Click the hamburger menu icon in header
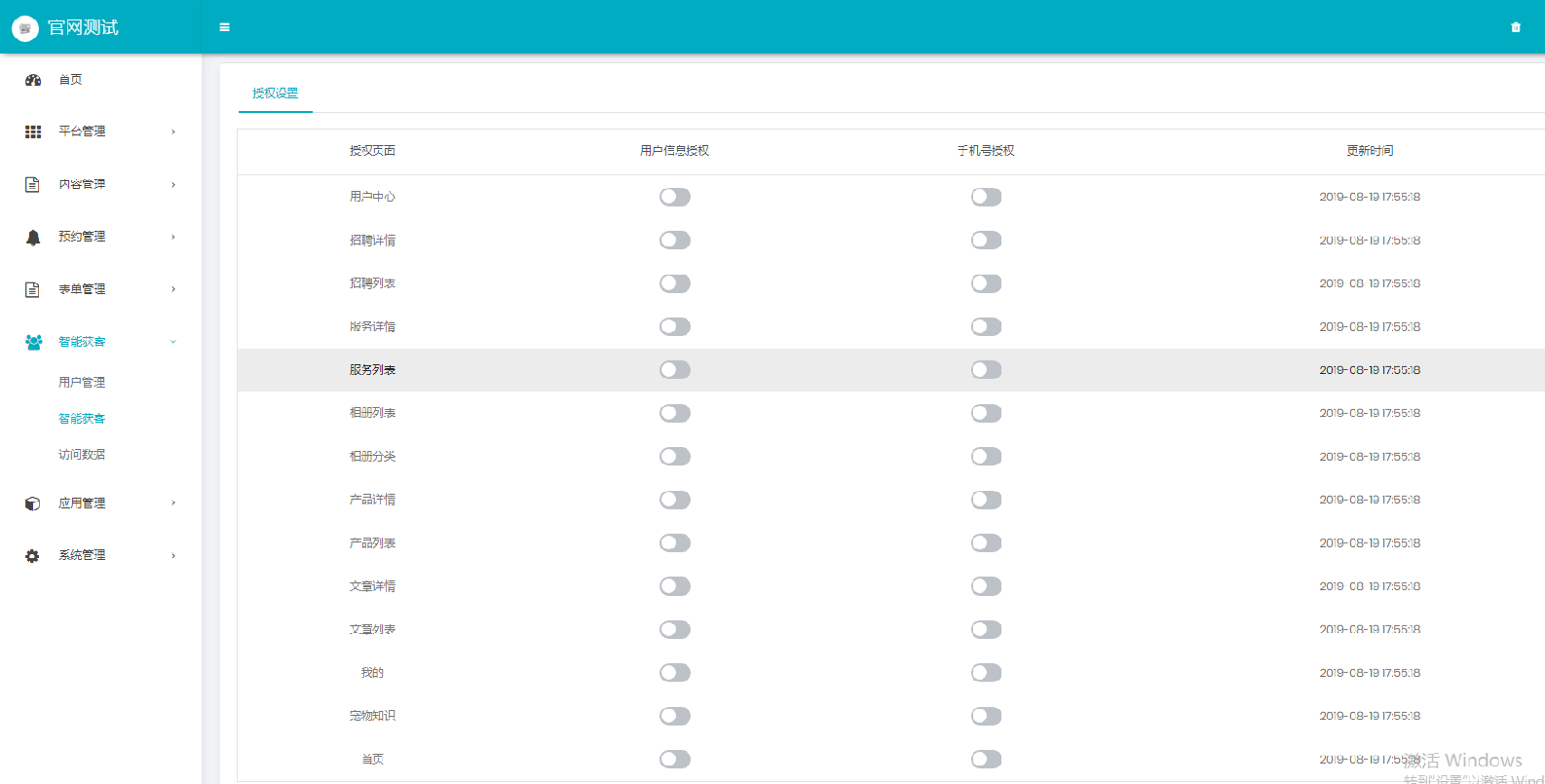The image size is (1545, 784). (x=224, y=27)
